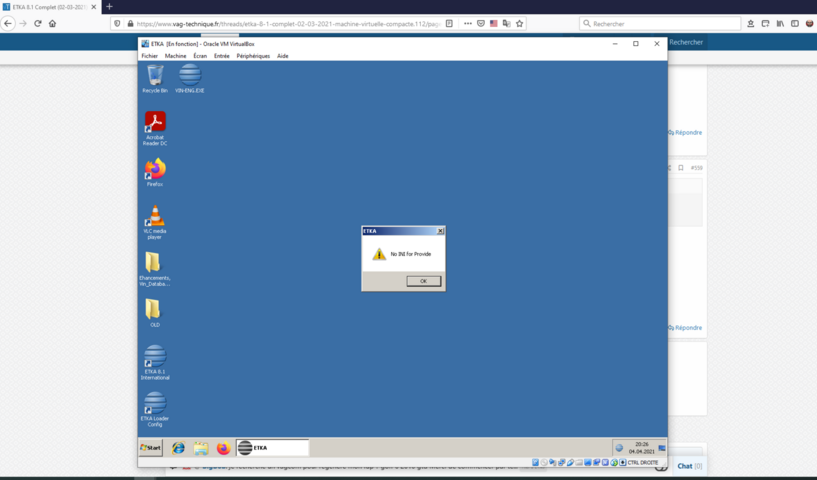Open file explorer from guest taskbar
817x480 pixels.
click(x=201, y=448)
